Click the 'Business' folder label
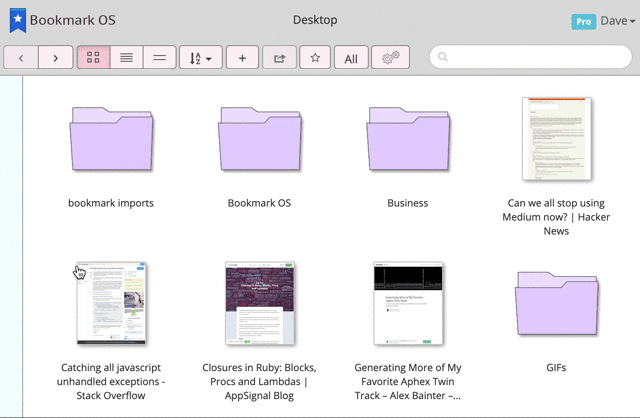 (x=408, y=203)
